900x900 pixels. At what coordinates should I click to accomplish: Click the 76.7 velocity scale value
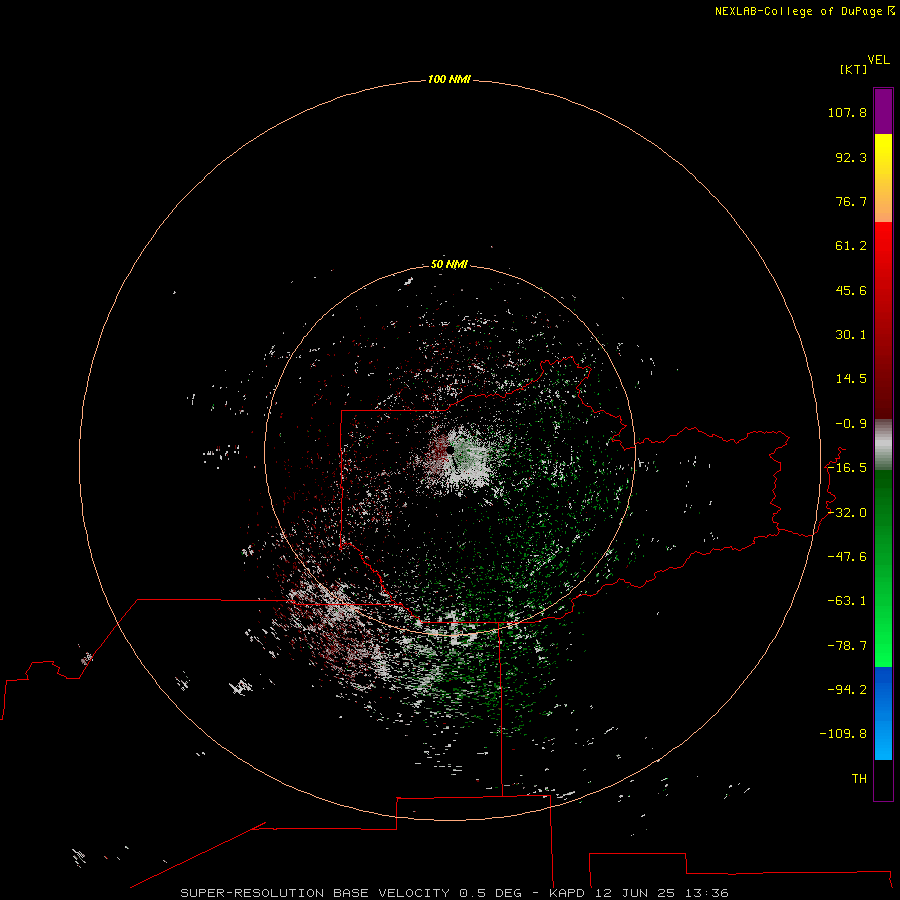851,201
